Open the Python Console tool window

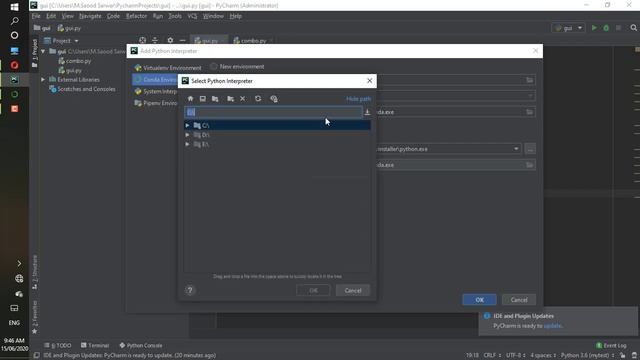pyautogui.click(x=140, y=345)
